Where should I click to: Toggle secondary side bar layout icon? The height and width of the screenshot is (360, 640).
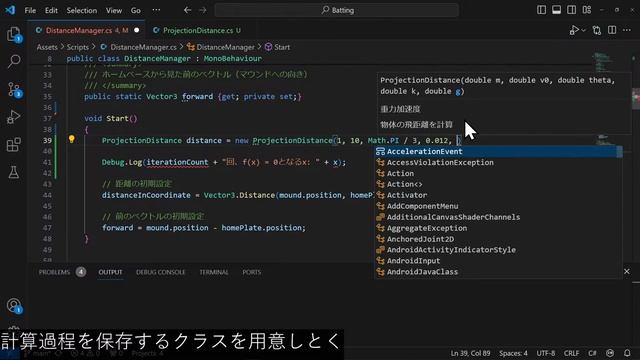[571, 10]
